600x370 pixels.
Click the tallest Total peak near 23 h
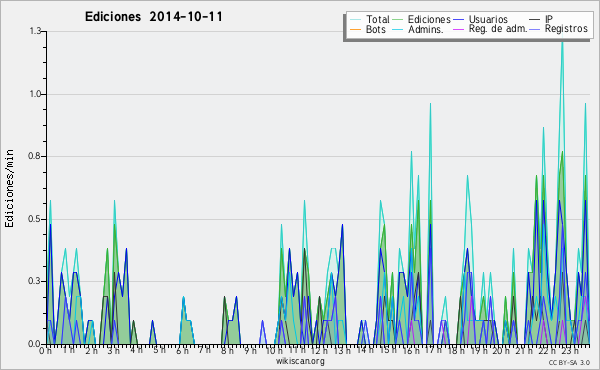(x=562, y=44)
